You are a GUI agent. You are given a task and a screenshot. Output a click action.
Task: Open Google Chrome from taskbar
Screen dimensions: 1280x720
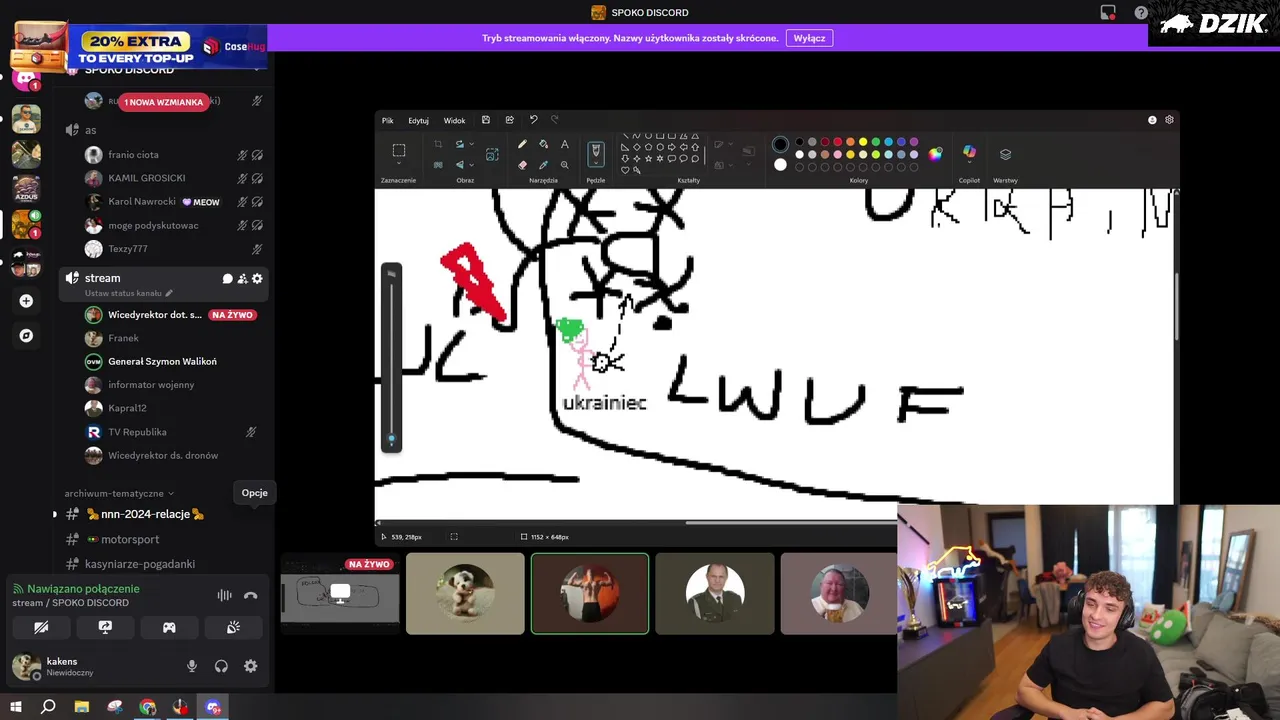148,707
